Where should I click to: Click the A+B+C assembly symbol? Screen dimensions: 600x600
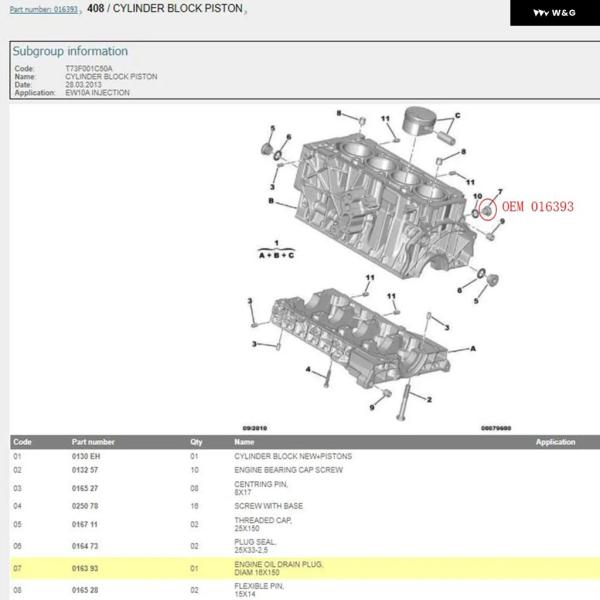pos(277,250)
